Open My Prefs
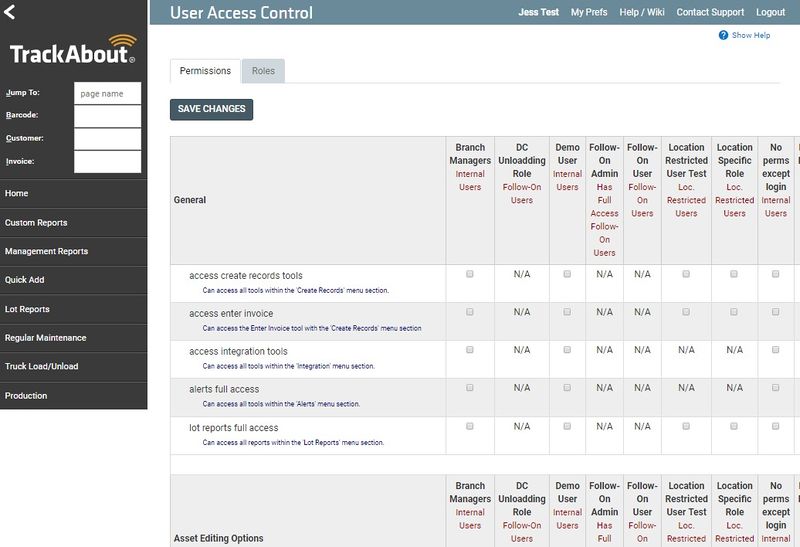Screen dimensions: 800x547 click(x=589, y=12)
